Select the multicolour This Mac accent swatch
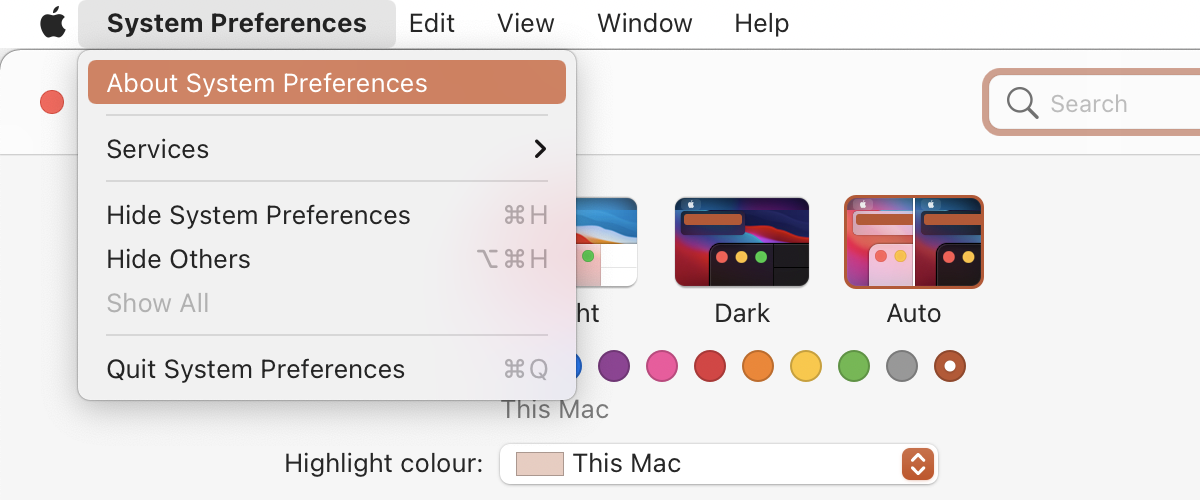Image resolution: width=1200 pixels, height=500 pixels. tap(950, 366)
